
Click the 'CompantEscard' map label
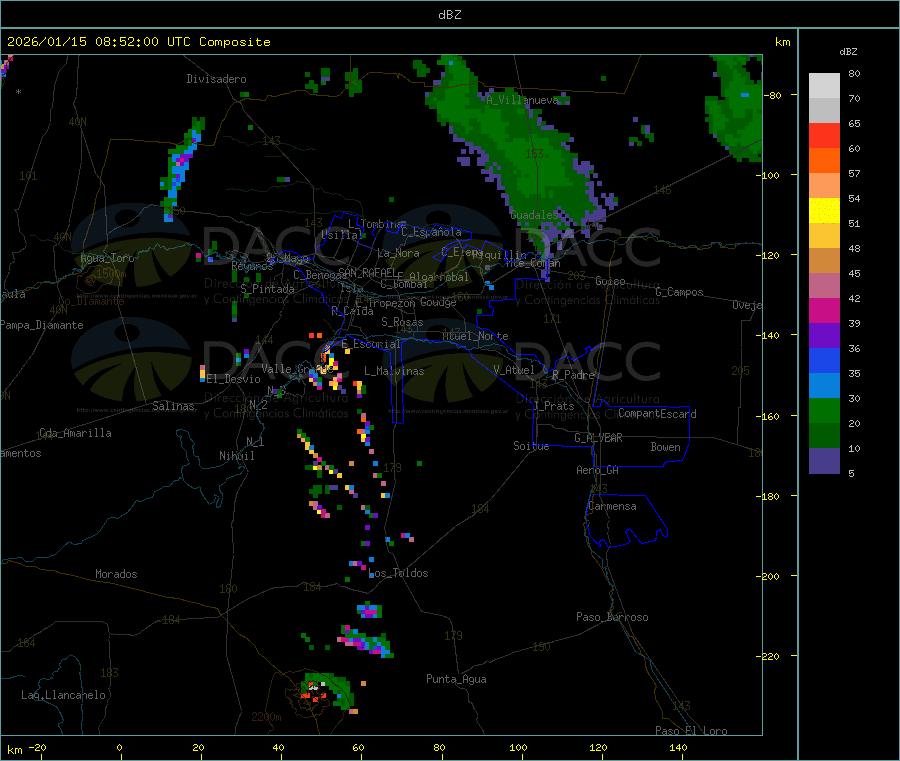point(657,414)
